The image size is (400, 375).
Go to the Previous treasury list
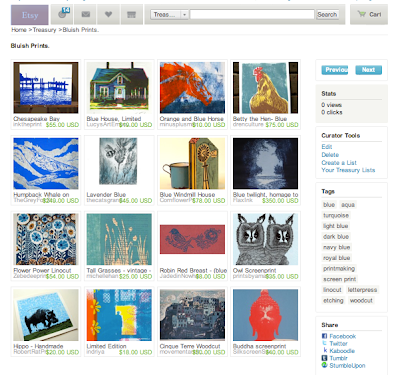tap(335, 70)
